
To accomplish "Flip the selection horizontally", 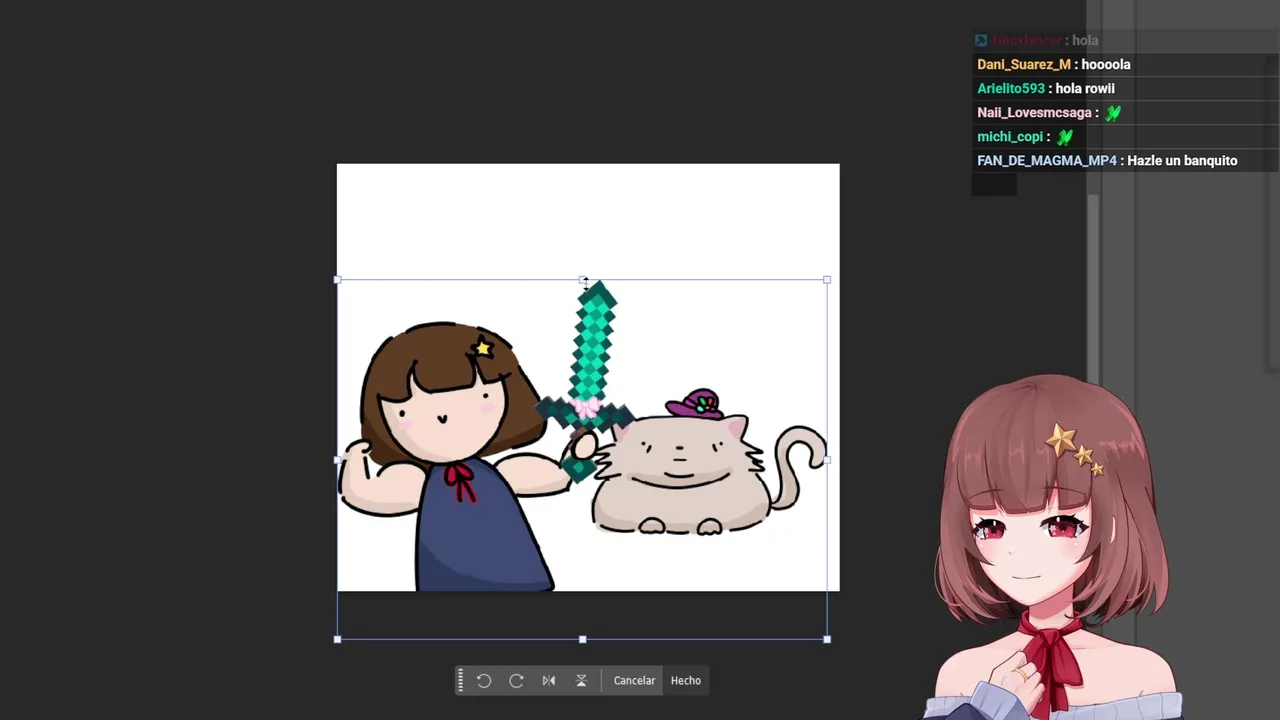I will coord(549,680).
